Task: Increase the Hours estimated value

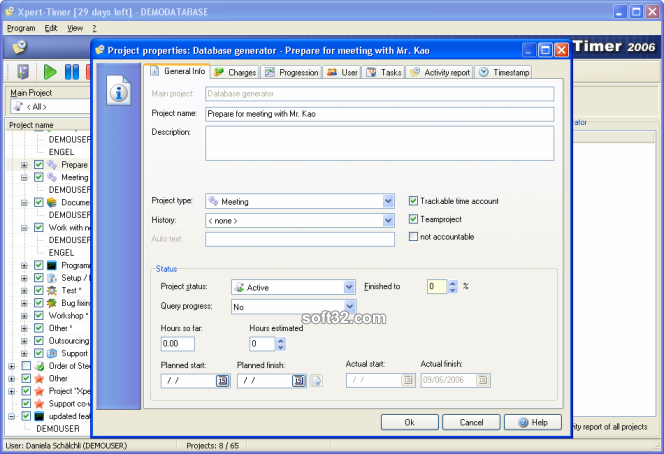Action: [280, 340]
